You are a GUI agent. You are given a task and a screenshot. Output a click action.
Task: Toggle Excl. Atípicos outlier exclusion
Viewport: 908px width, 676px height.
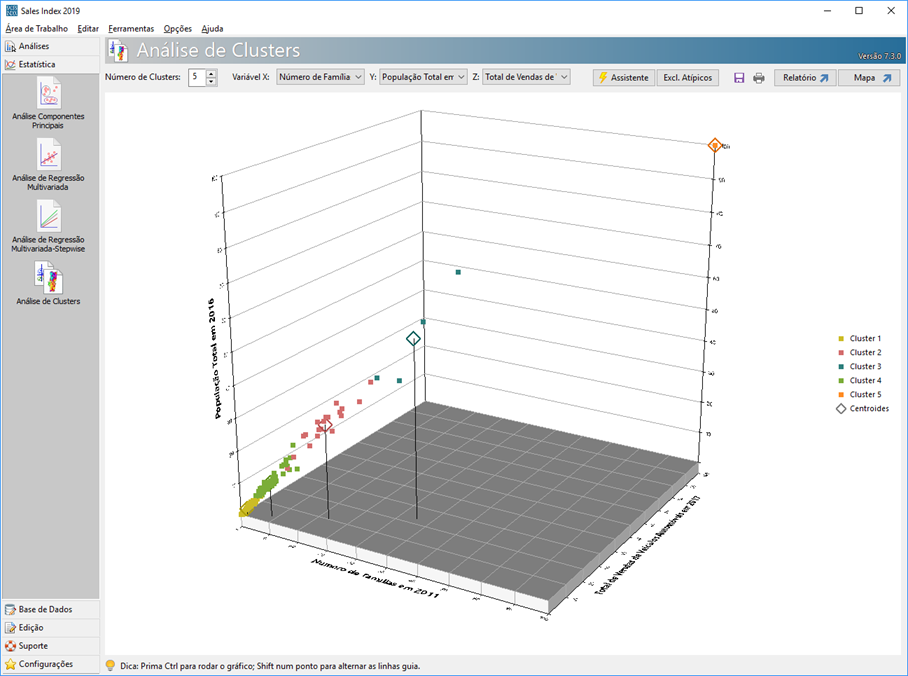click(x=688, y=78)
